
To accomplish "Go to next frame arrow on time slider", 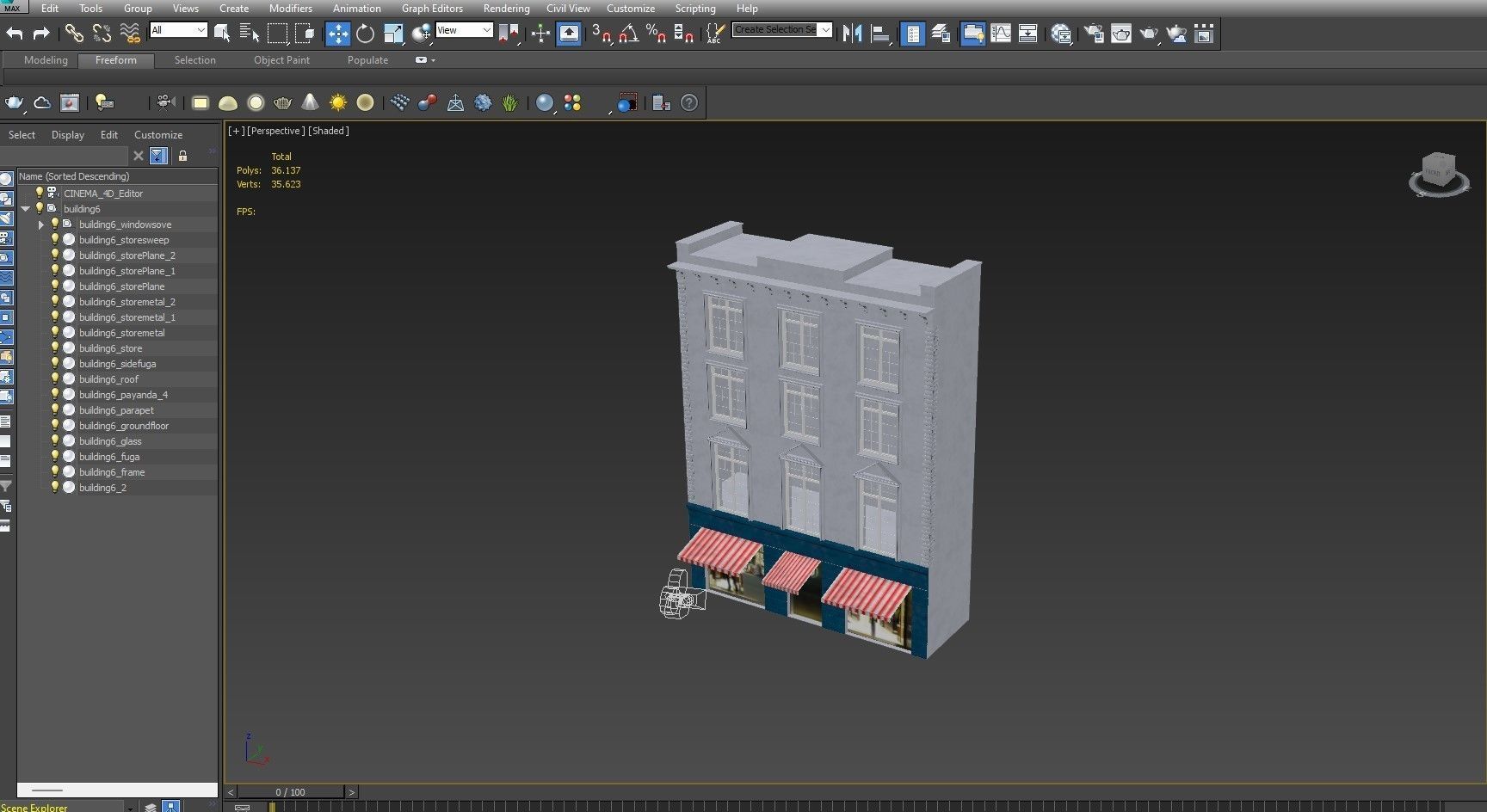I will tap(351, 792).
